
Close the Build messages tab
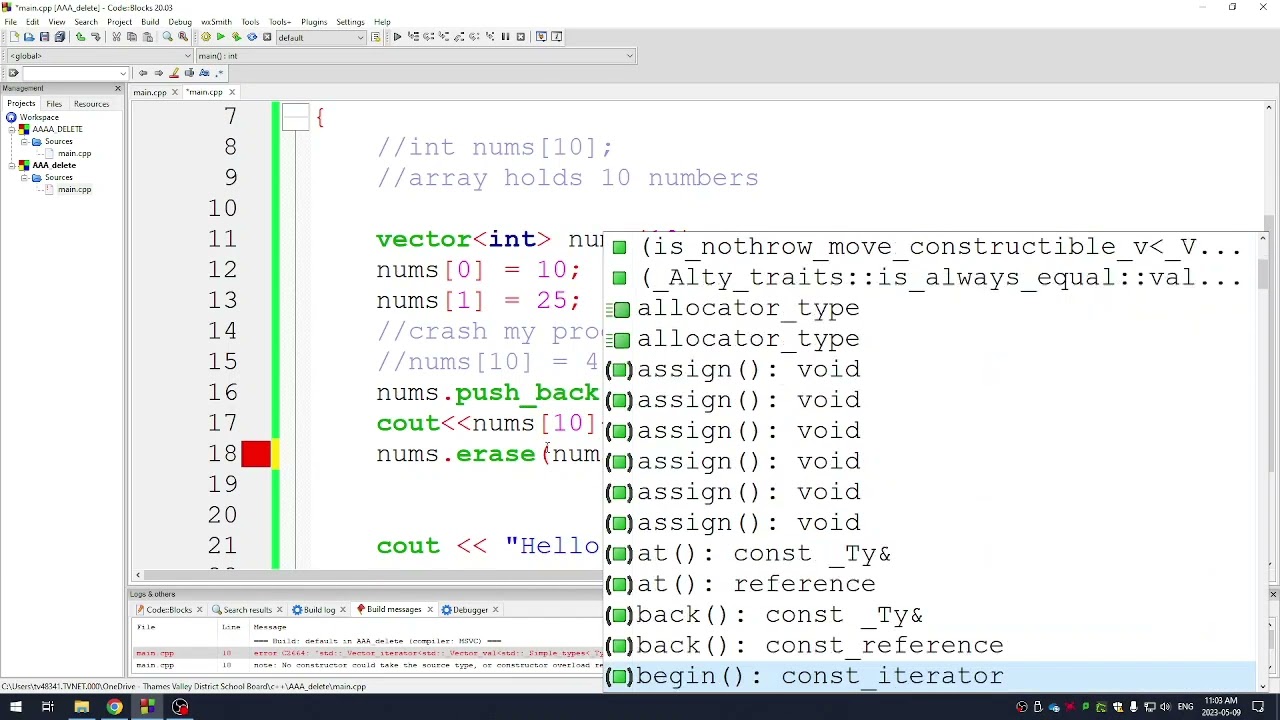[x=430, y=610]
